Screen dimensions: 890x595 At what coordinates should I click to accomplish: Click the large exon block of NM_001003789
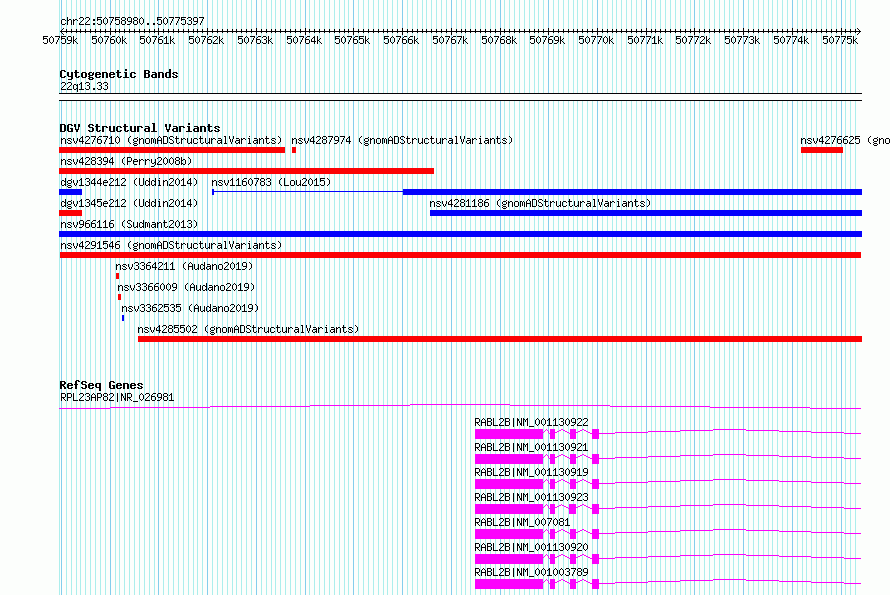coord(509,584)
